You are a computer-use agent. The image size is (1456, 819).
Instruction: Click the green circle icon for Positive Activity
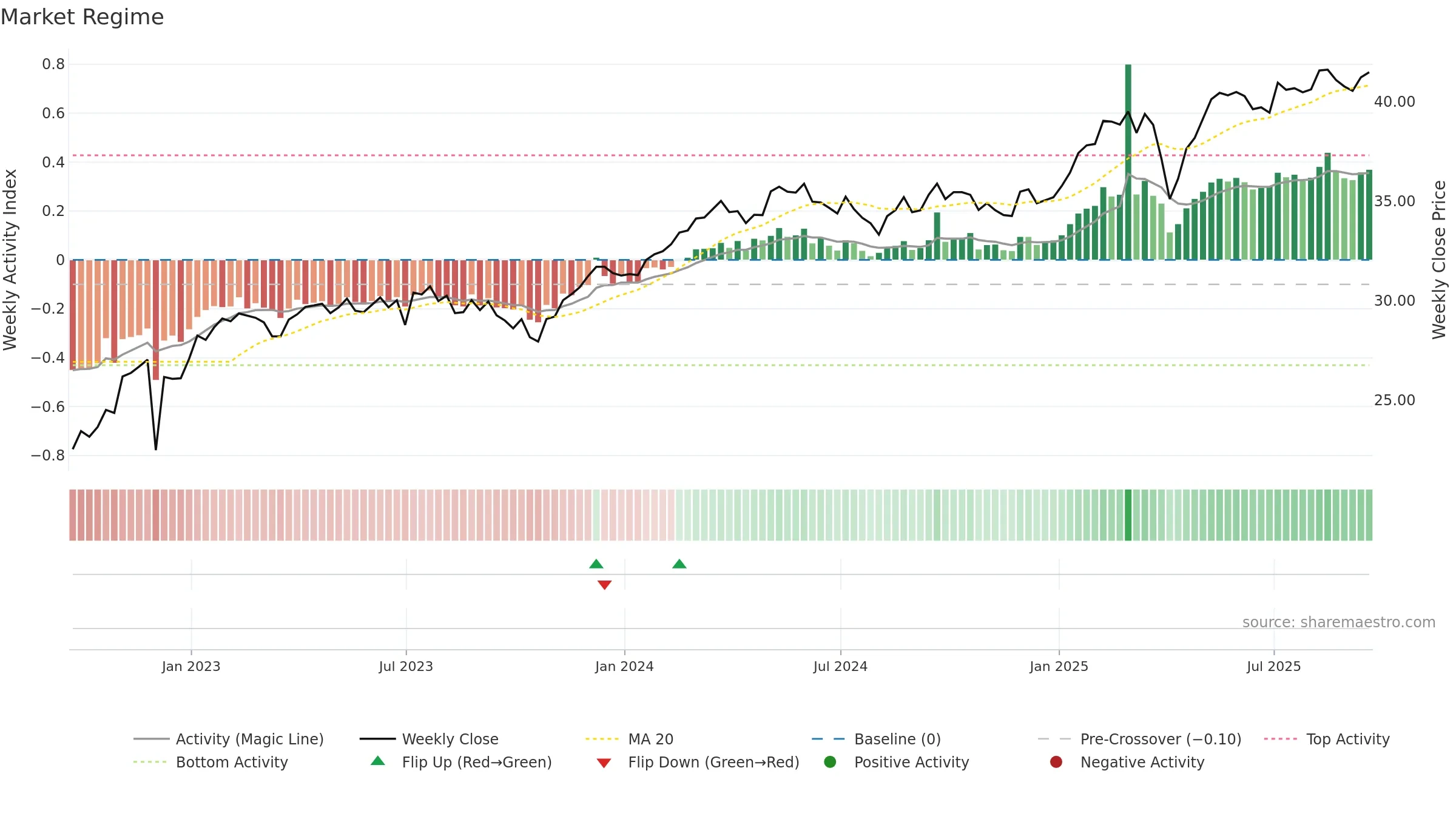coord(830,762)
